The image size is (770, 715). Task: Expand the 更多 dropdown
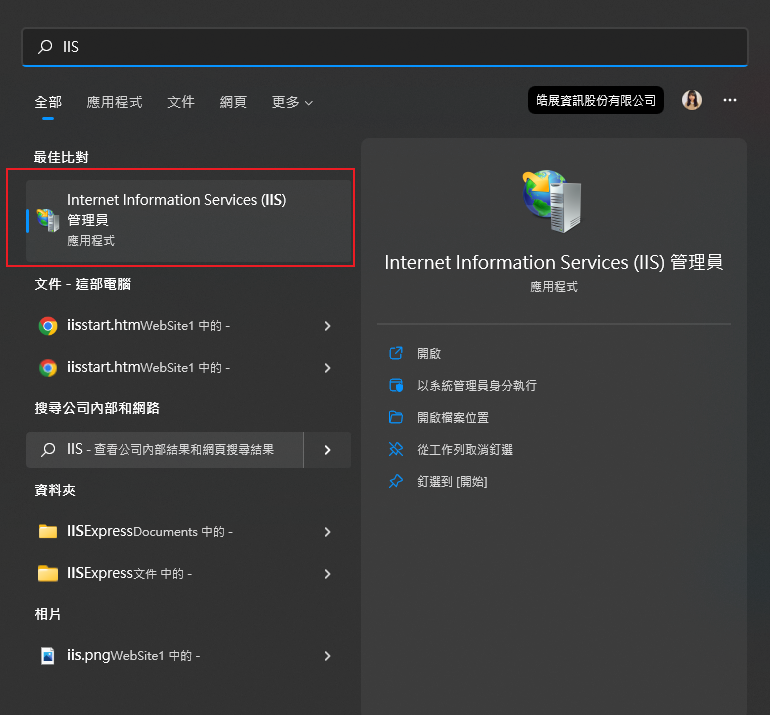(x=292, y=102)
